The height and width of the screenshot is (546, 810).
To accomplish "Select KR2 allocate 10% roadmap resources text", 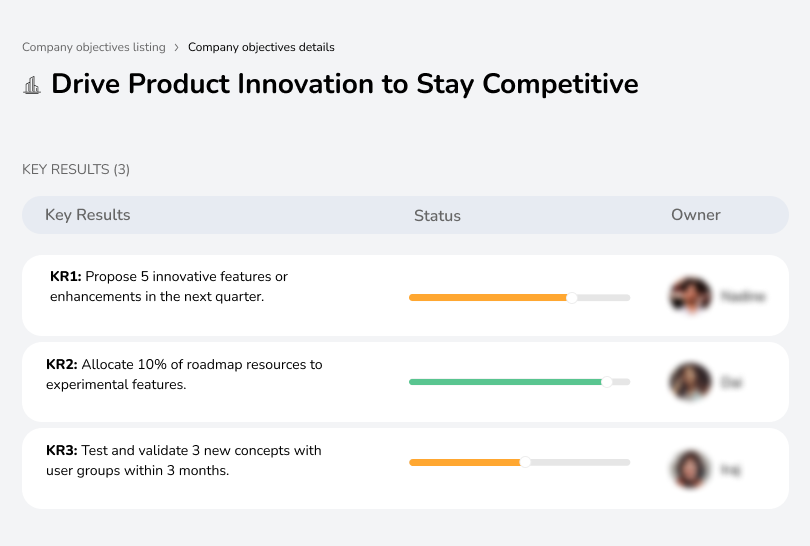I will pyautogui.click(x=184, y=374).
